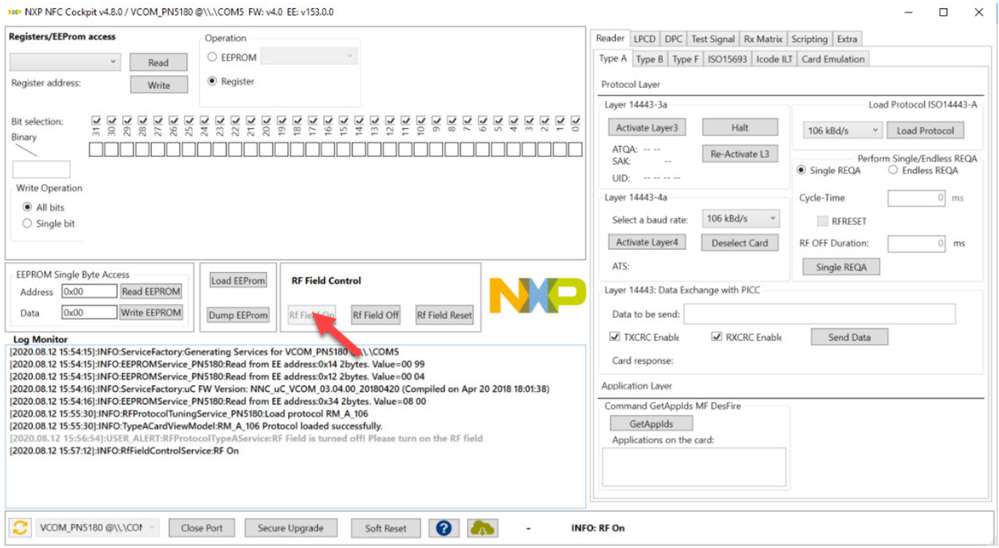Click Write EEPROM button

click(x=151, y=312)
